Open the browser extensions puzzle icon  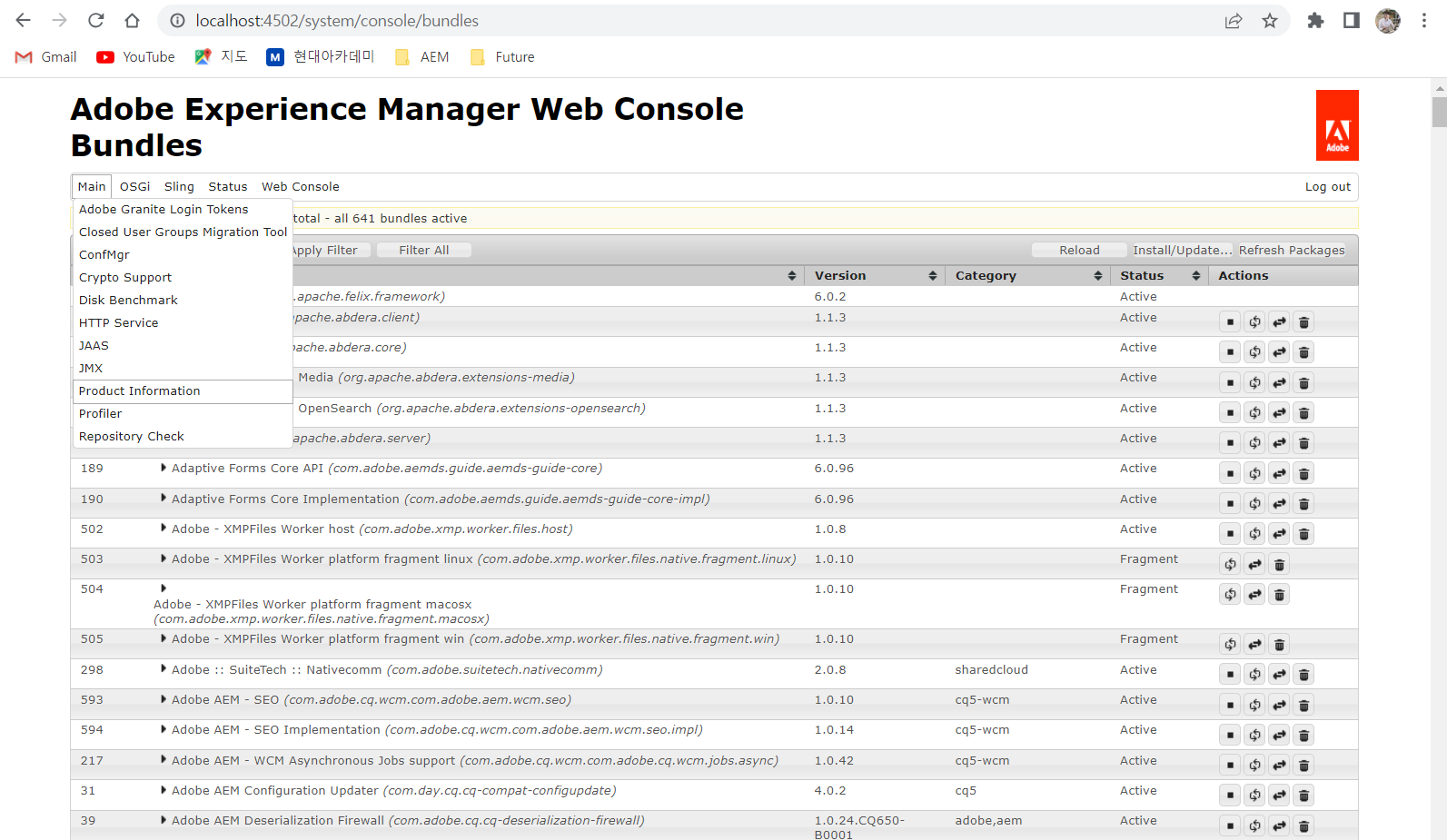[x=1315, y=21]
